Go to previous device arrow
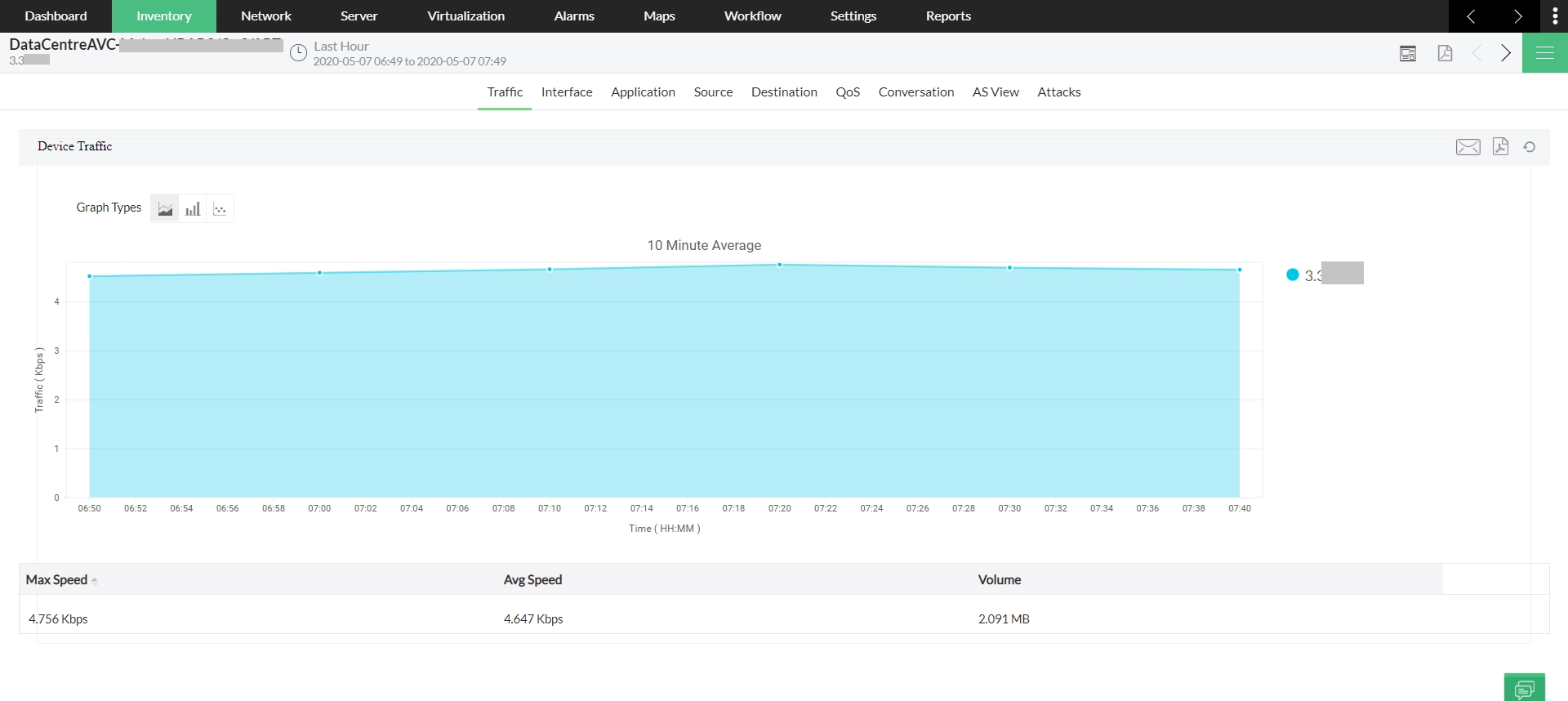This screenshot has height=701, width=1568. pos(1477,53)
